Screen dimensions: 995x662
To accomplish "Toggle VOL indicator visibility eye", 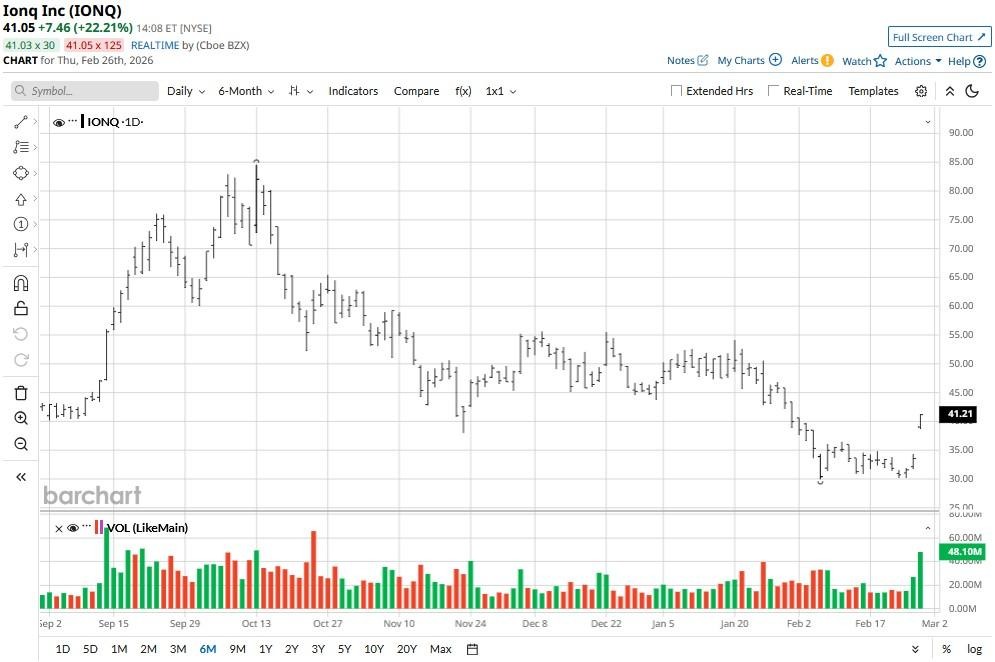I will pos(73,528).
